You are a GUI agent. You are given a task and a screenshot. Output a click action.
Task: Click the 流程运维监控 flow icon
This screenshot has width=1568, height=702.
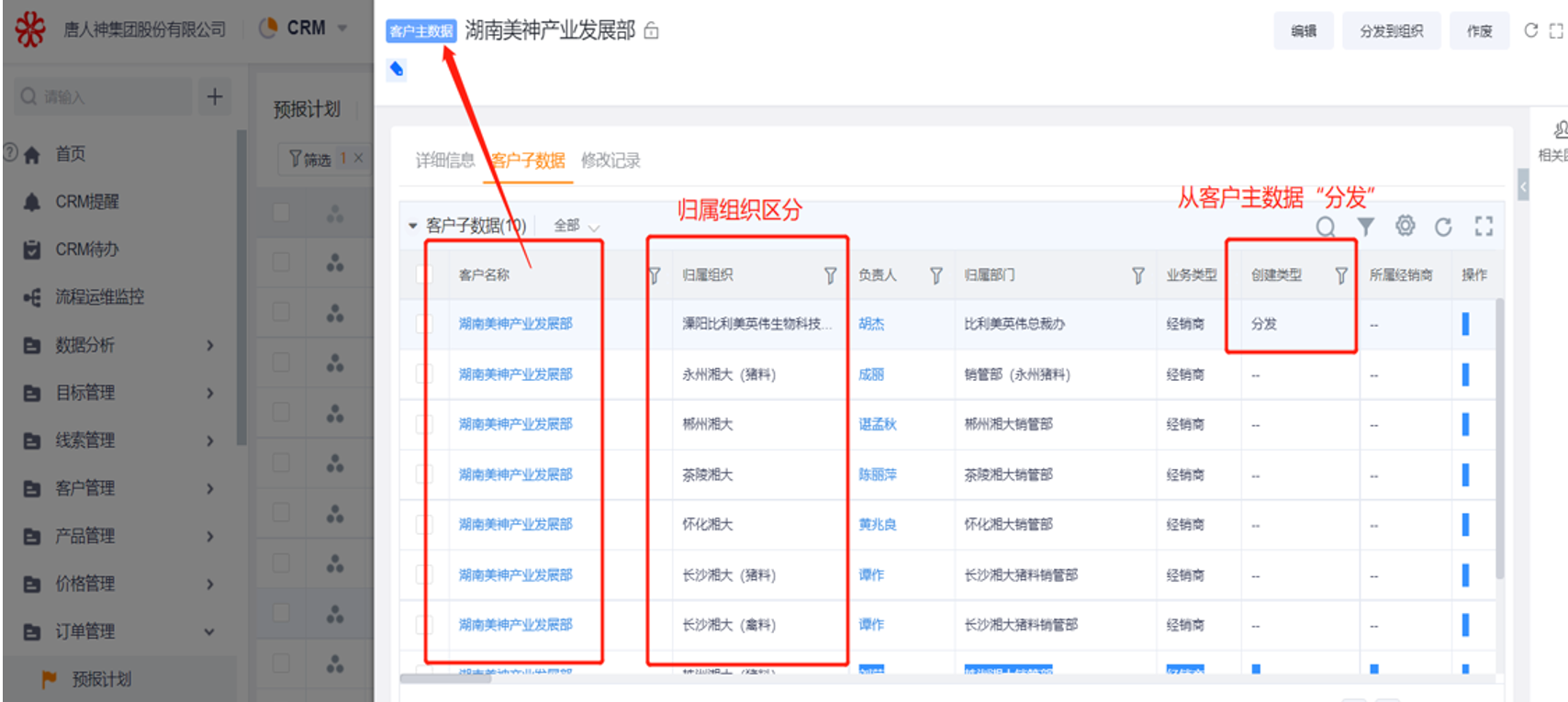[x=32, y=297]
